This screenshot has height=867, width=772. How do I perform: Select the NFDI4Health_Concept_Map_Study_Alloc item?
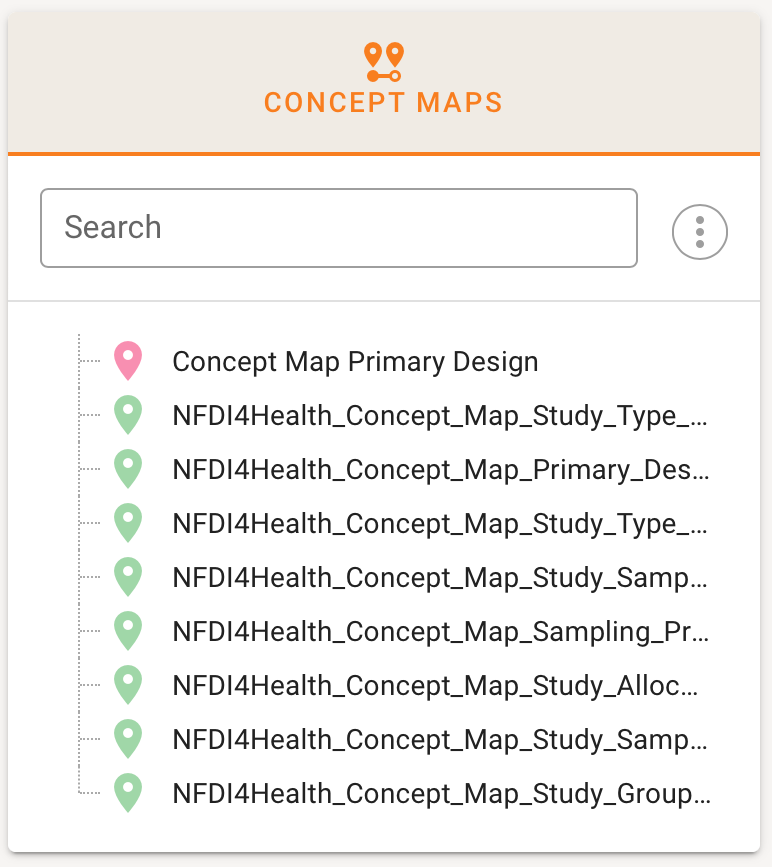436,685
